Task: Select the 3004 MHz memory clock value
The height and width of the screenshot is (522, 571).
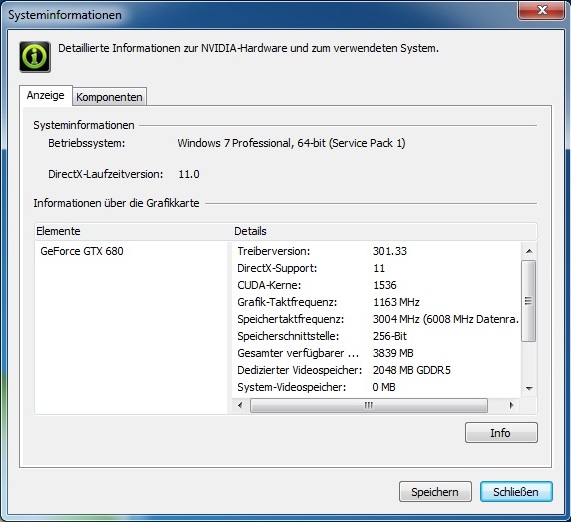Action: coord(446,319)
